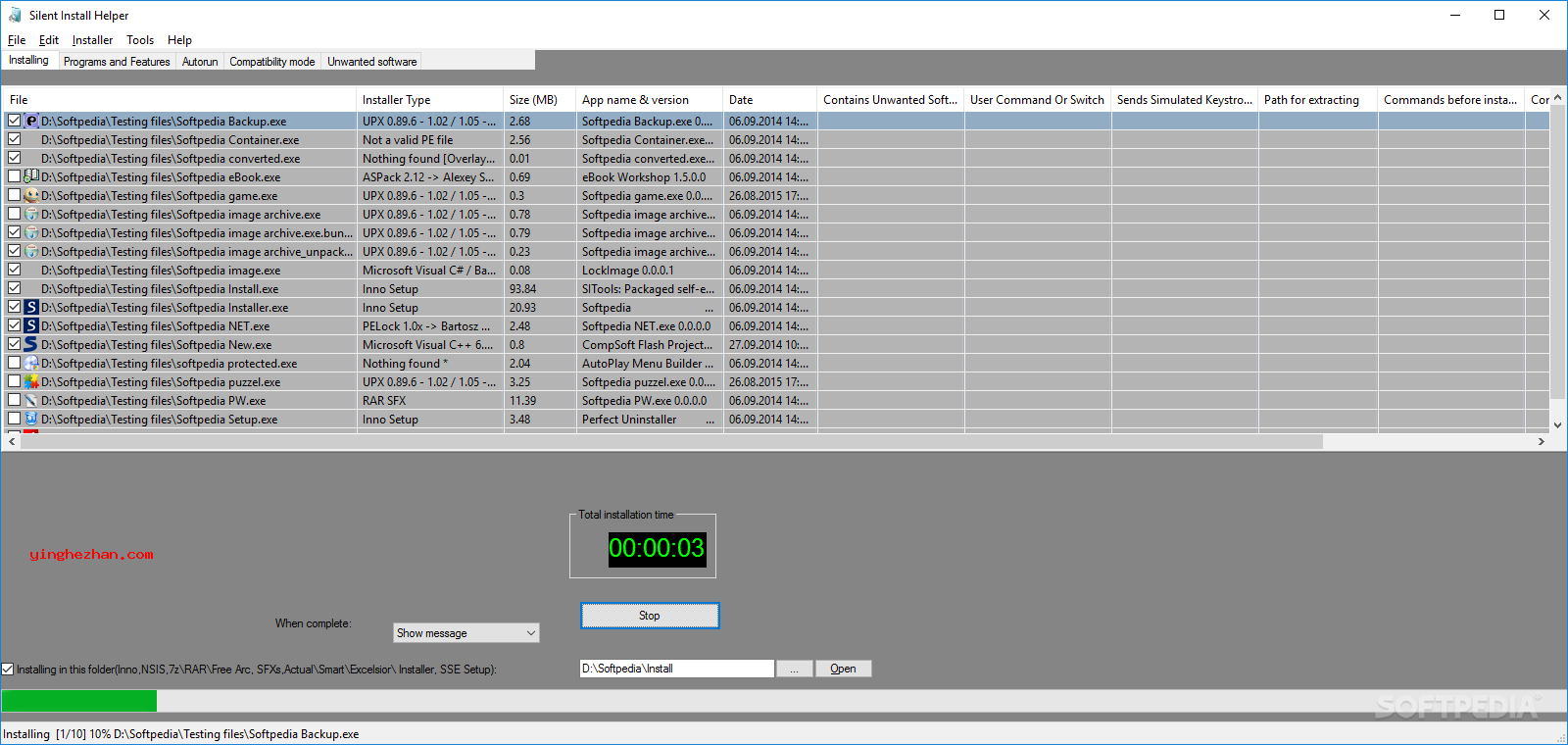Image resolution: width=1568 pixels, height=745 pixels.
Task: Switch to Programs and Features tab
Action: click(117, 62)
